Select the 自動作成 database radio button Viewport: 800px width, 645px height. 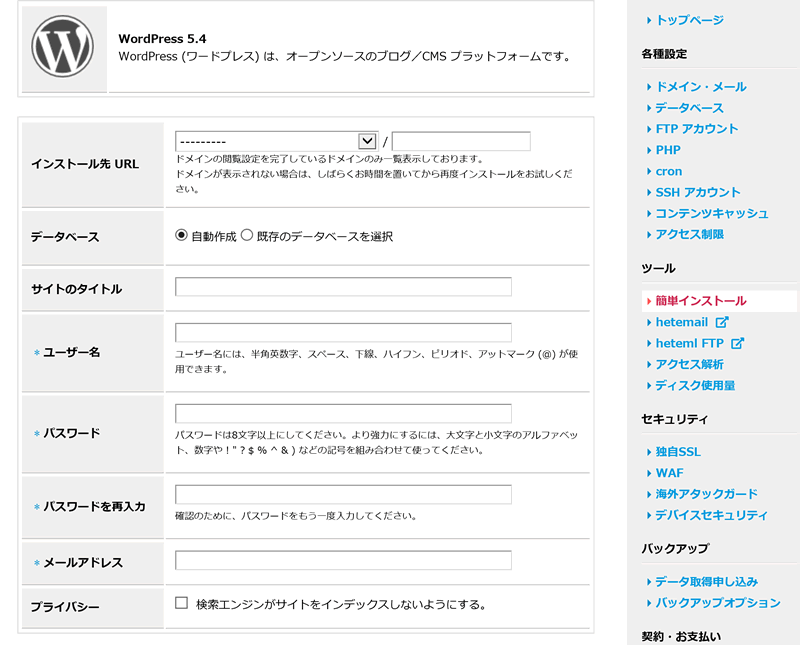pyautogui.click(x=181, y=236)
